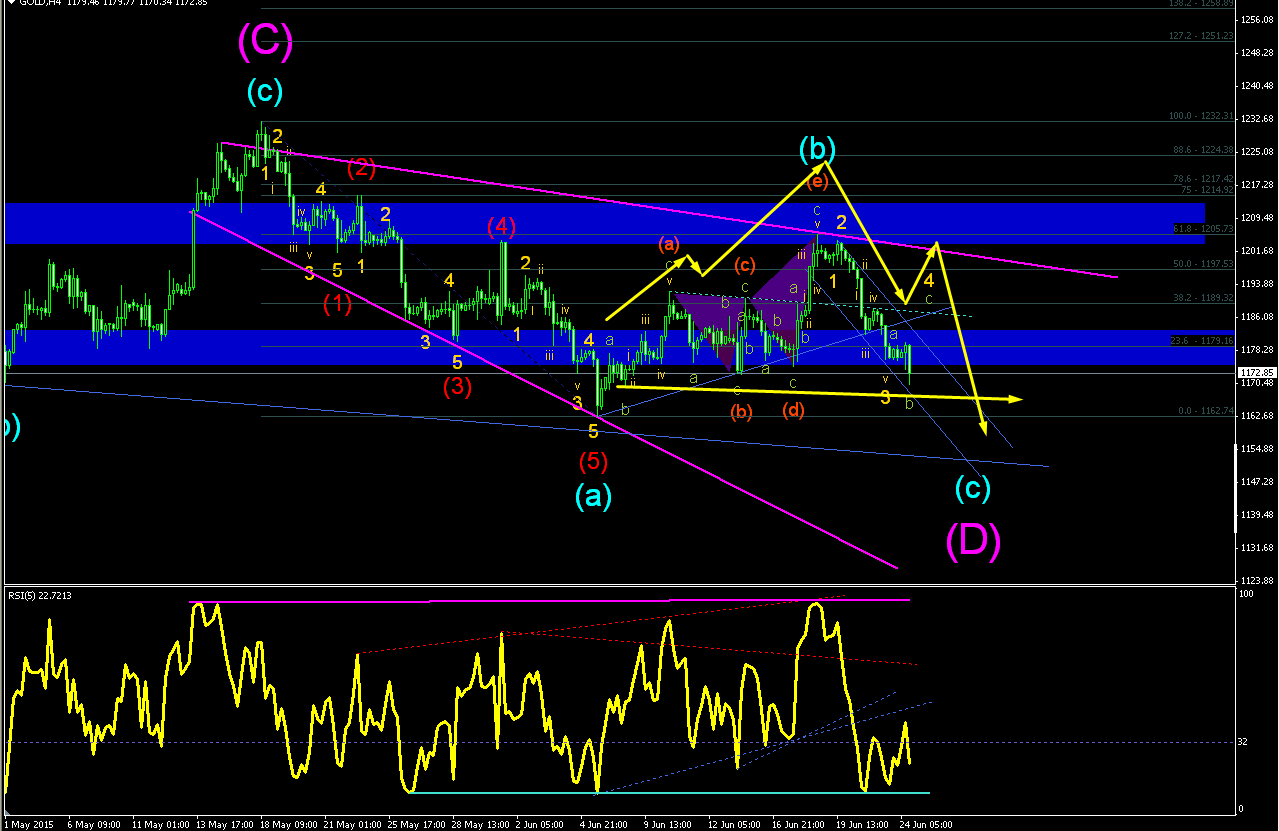Click 1178.28 on the price axis
1279x831 pixels.
1257,350
